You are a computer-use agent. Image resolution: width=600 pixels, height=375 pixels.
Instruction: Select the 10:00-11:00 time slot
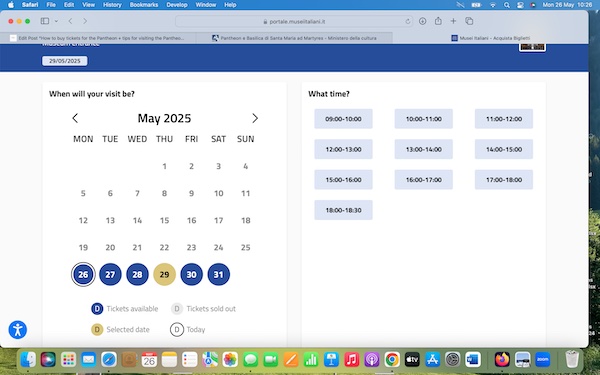coord(424,119)
